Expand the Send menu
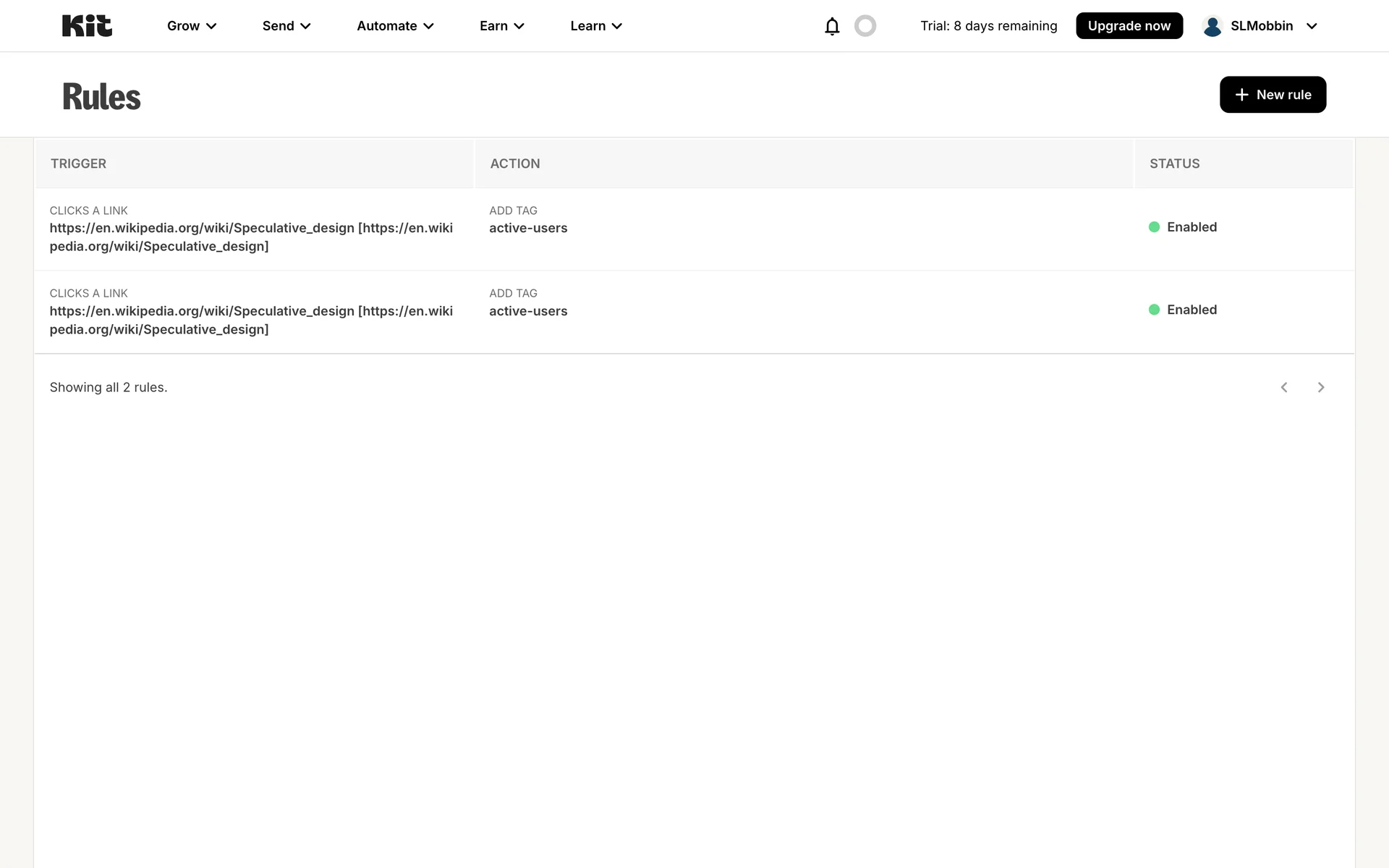Image resolution: width=1389 pixels, height=868 pixels. (x=286, y=26)
